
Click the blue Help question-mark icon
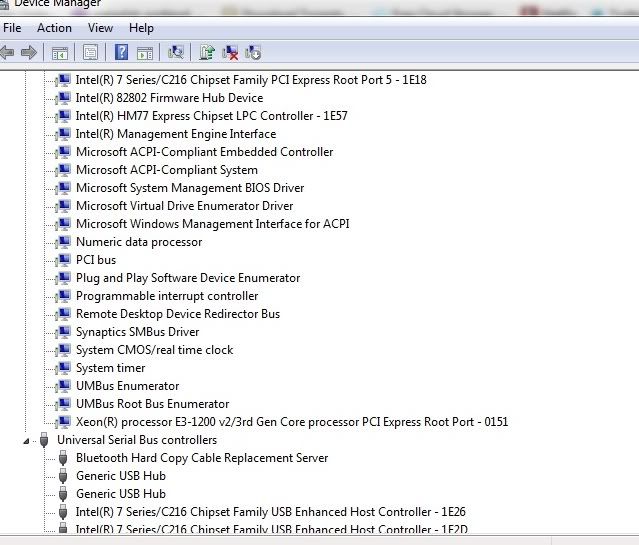tap(121, 53)
